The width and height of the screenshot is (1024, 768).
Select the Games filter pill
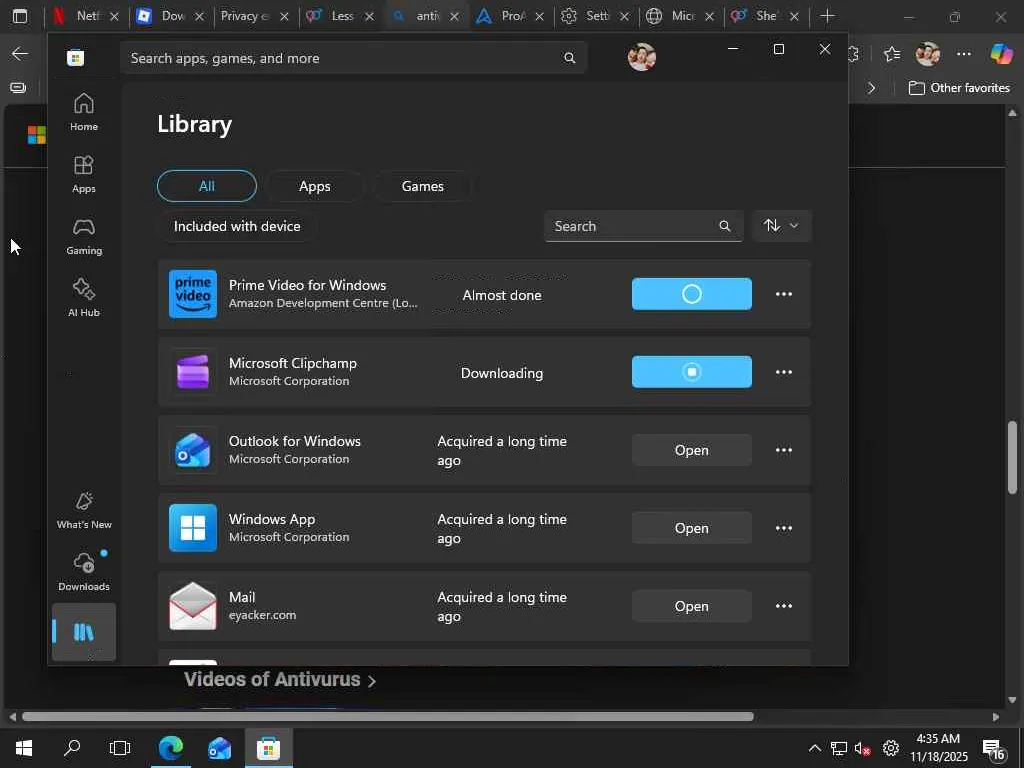[423, 186]
